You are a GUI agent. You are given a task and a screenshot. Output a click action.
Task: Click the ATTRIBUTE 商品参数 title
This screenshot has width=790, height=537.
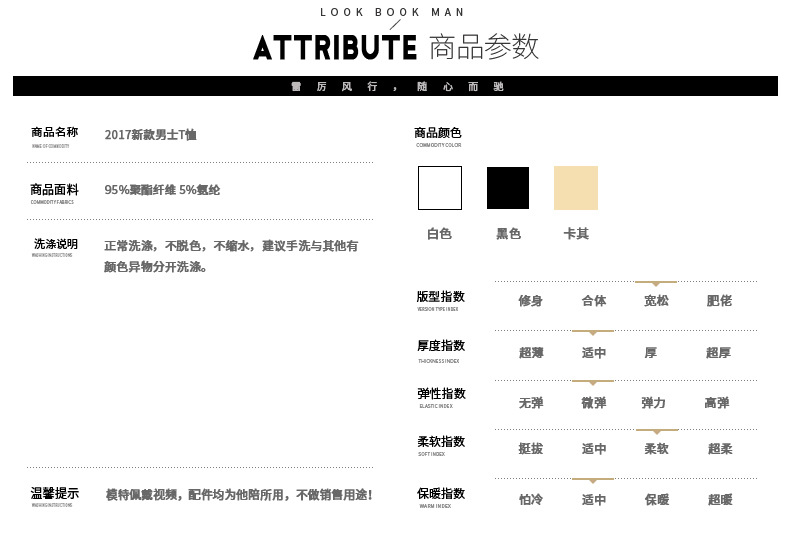tap(396, 47)
